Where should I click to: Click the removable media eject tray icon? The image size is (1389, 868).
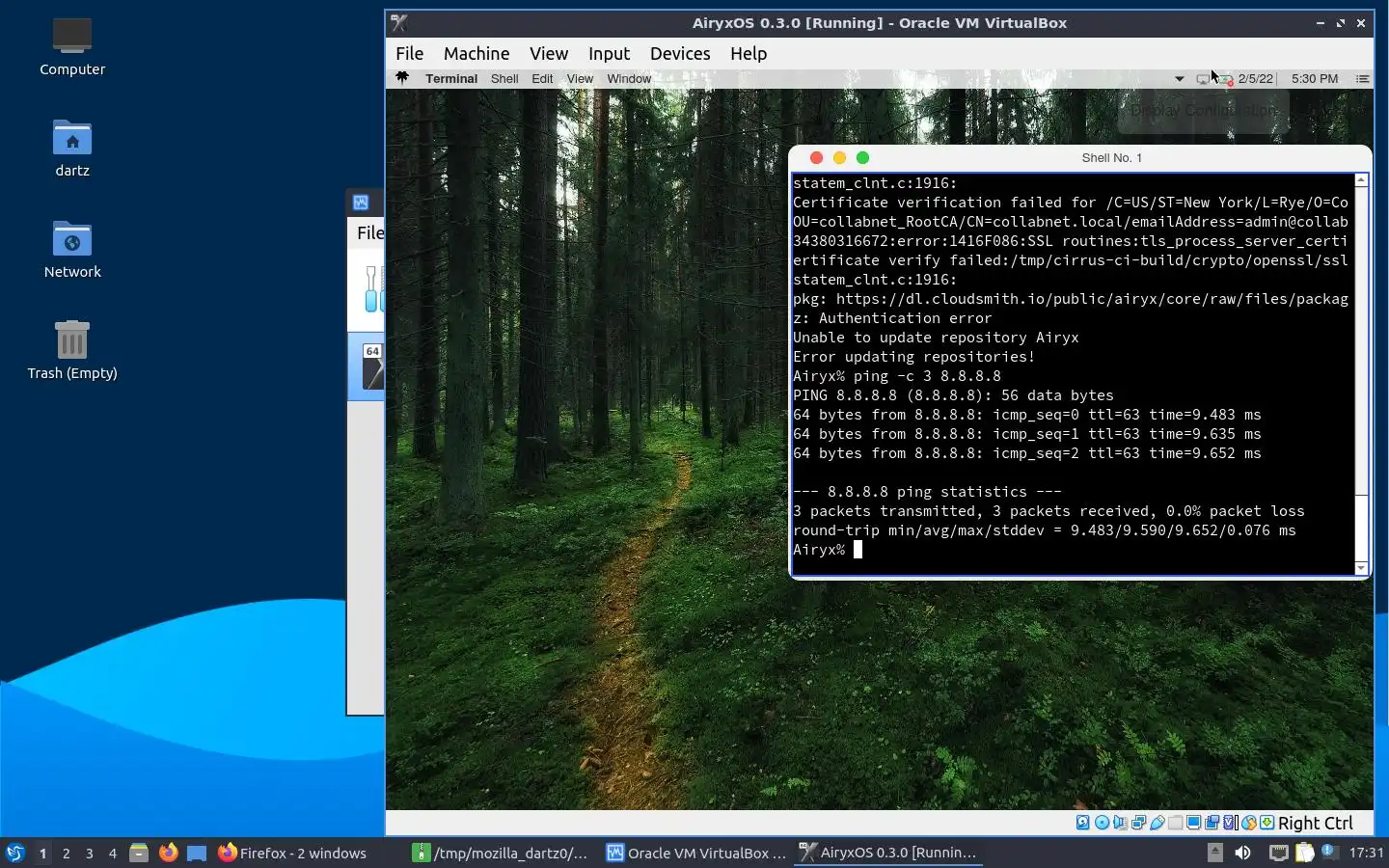click(1215, 853)
